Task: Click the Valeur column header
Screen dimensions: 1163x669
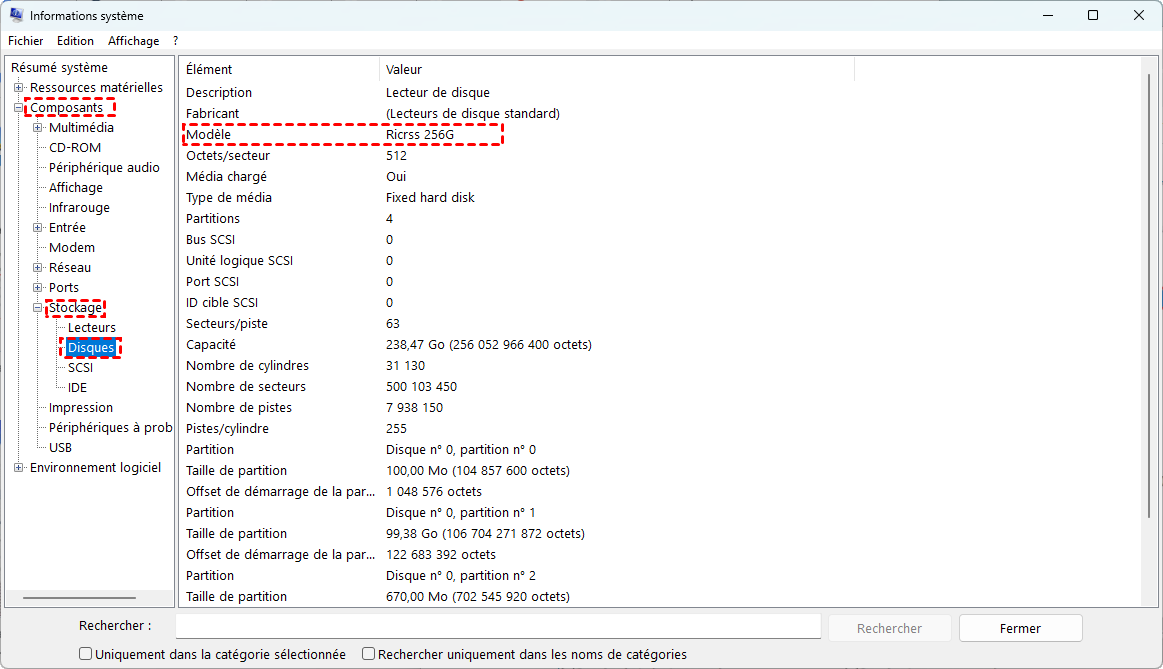Action: pos(617,69)
